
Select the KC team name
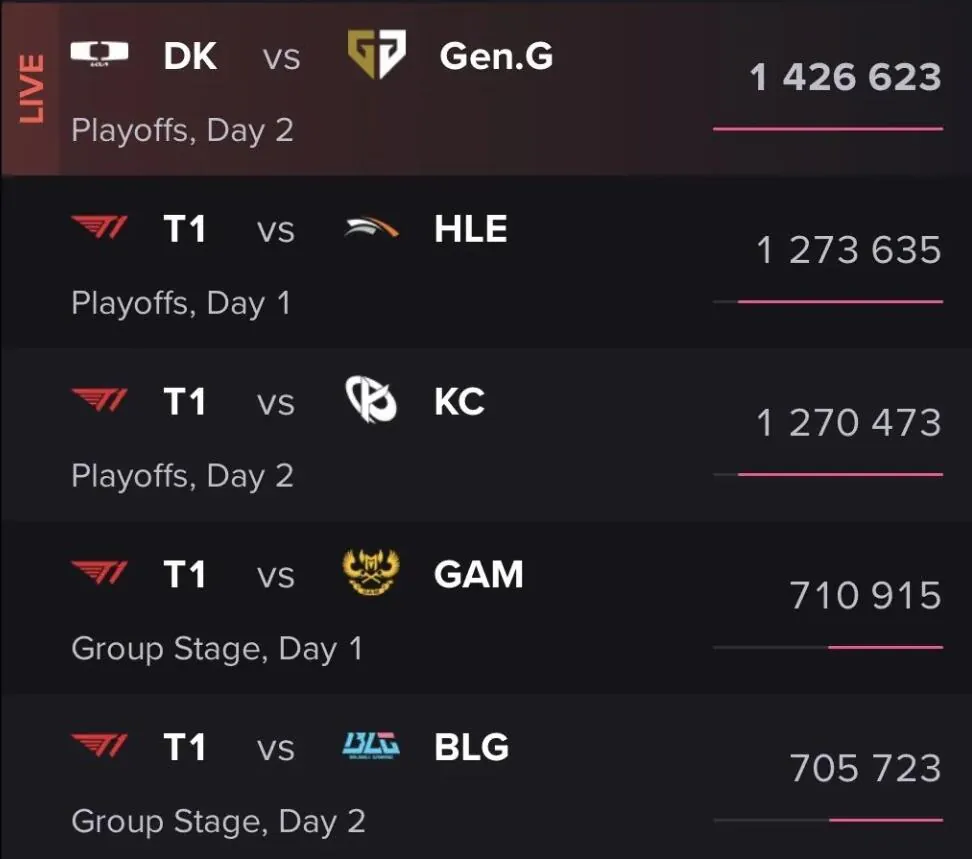(459, 401)
